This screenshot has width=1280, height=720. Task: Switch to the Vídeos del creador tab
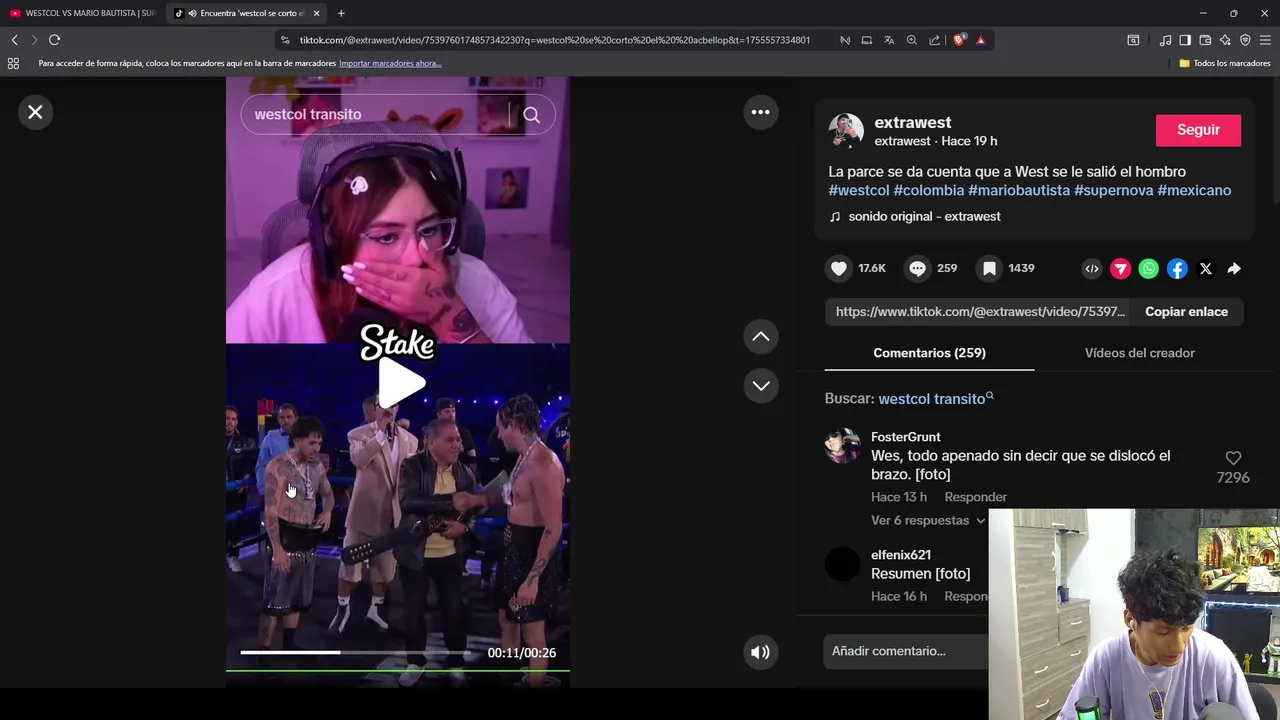coord(1140,353)
